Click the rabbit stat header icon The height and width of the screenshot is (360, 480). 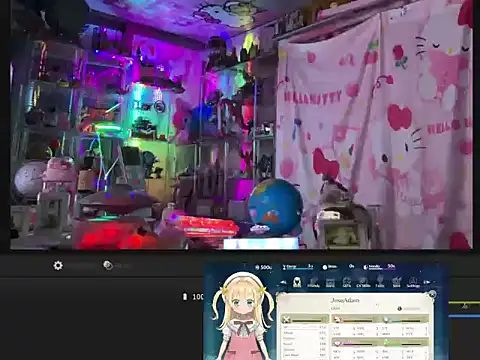click(337, 320)
